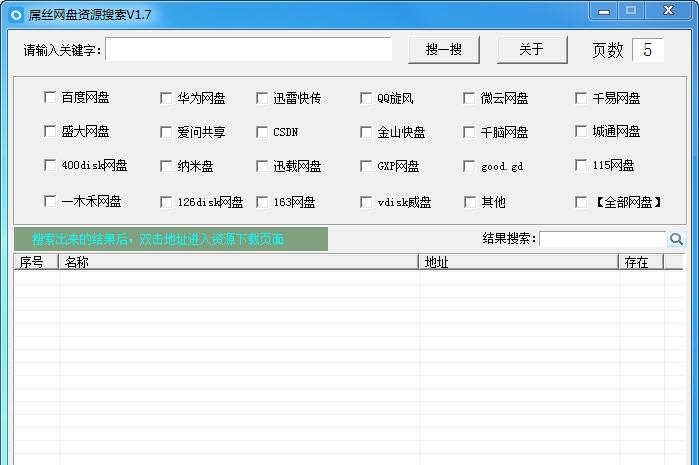Close the 屌丝网盘资源搜索 window
The width and height of the screenshot is (699, 465).
[668, 11]
